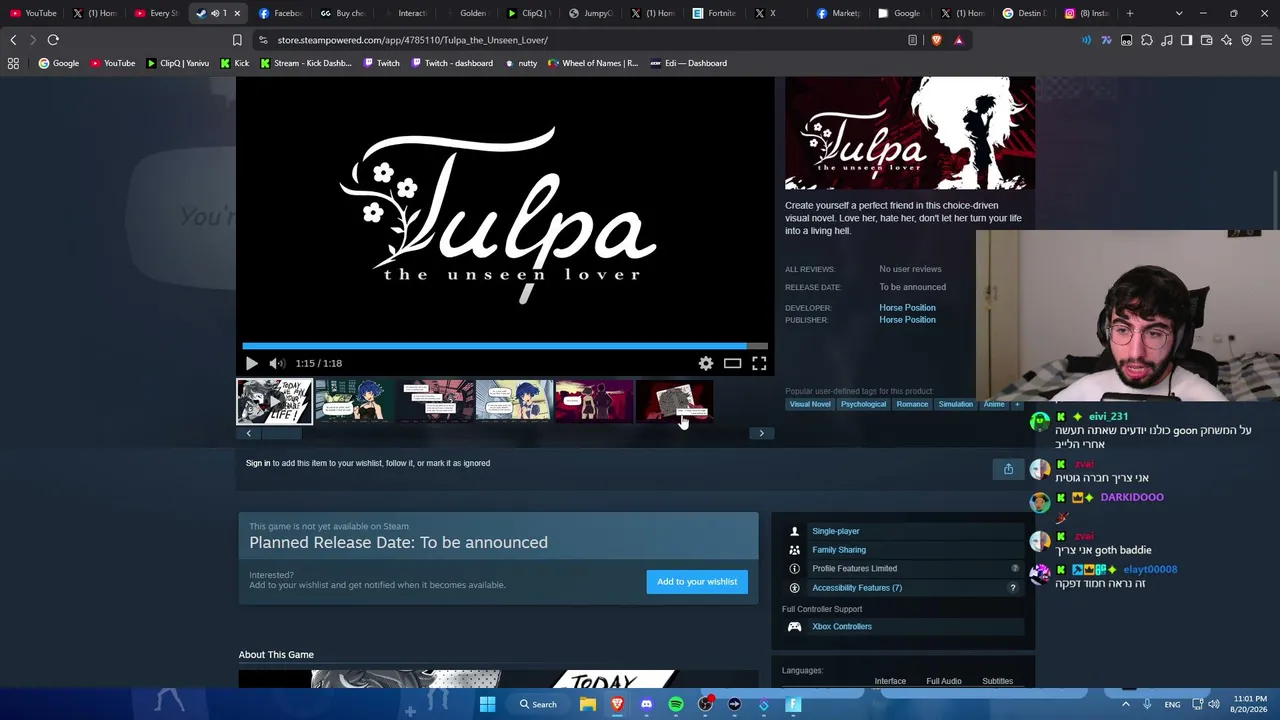Image resolution: width=1280 pixels, height=720 pixels.
Task: Open the Single-player category link
Action: coord(836,531)
